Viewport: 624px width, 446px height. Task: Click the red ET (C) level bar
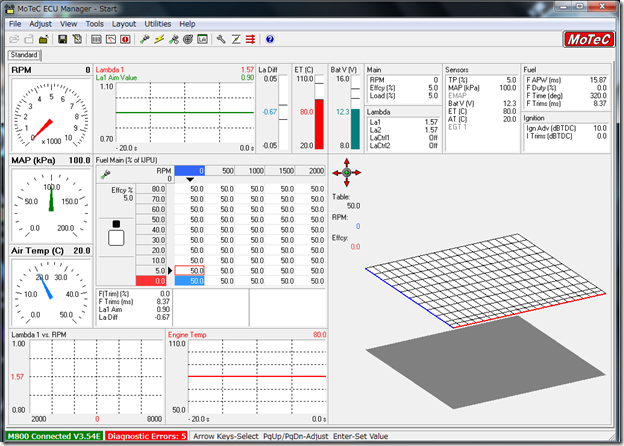pos(319,124)
